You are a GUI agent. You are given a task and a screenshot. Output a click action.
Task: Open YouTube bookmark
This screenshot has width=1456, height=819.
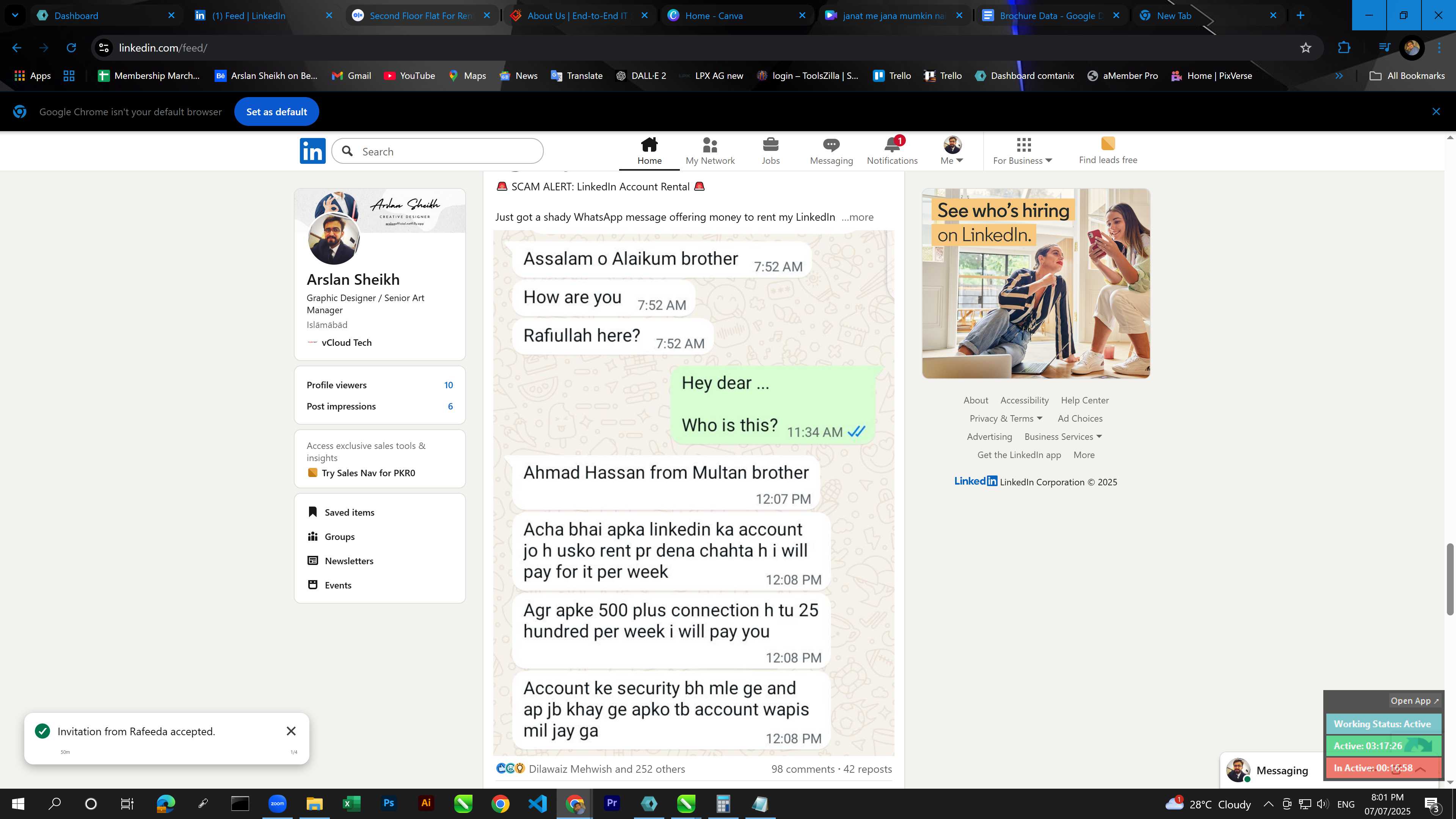click(x=409, y=76)
